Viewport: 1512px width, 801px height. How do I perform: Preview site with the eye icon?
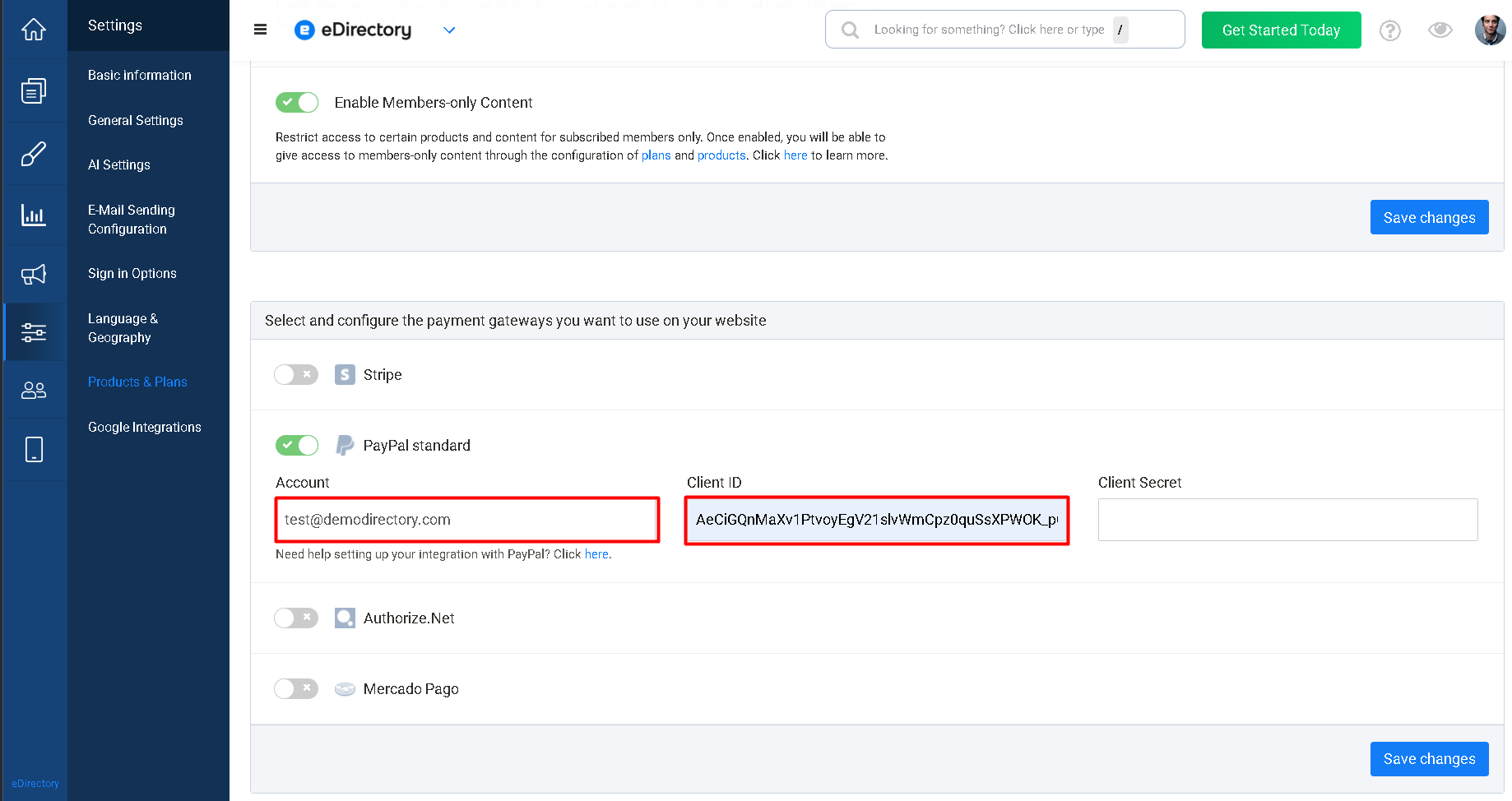(1440, 30)
